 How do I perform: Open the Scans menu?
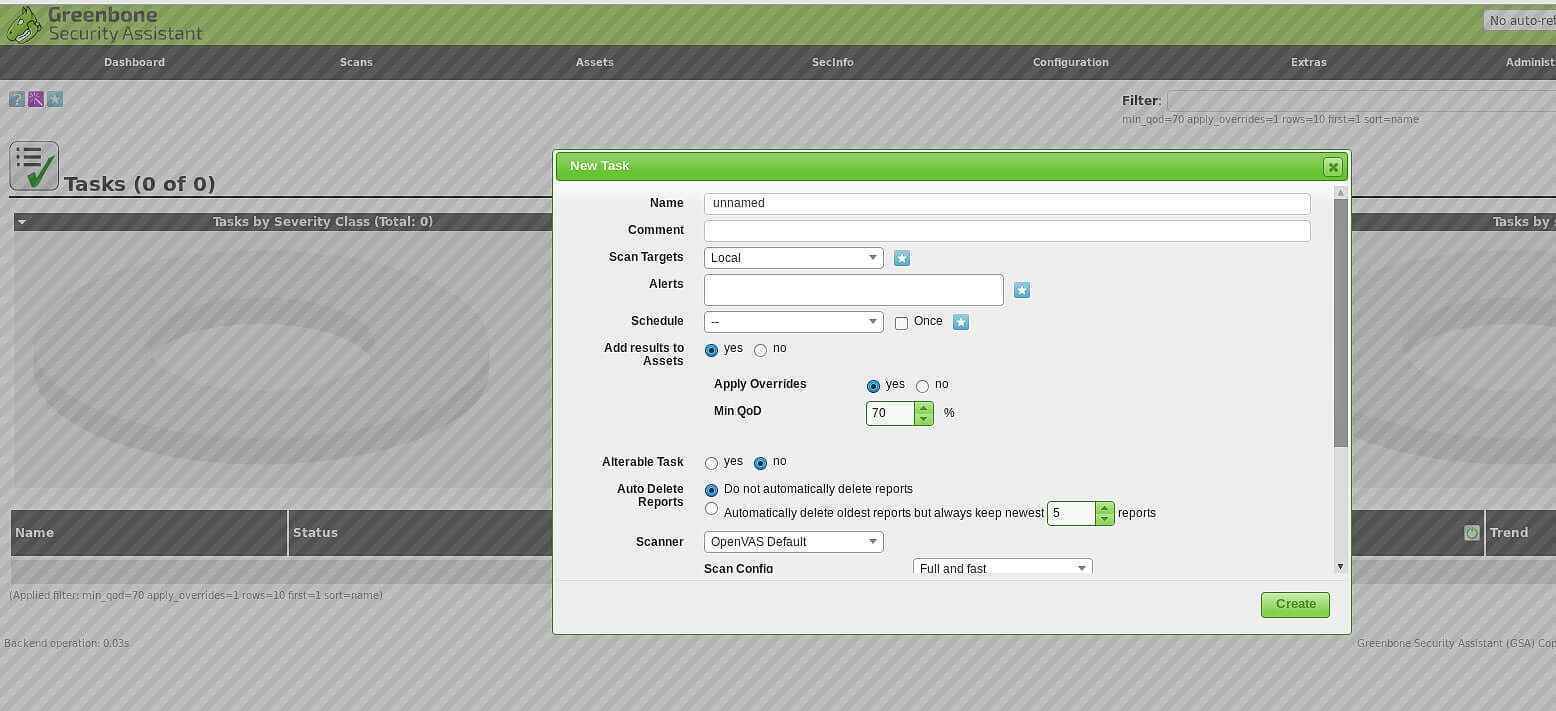point(356,62)
